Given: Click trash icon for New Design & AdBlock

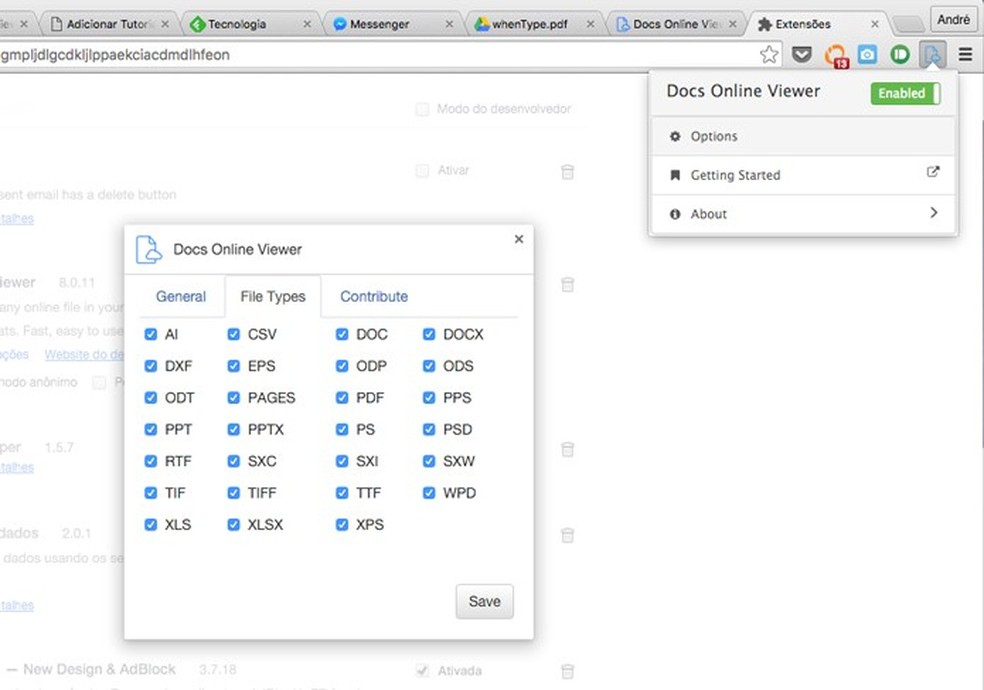Looking at the screenshot, I should (x=567, y=671).
